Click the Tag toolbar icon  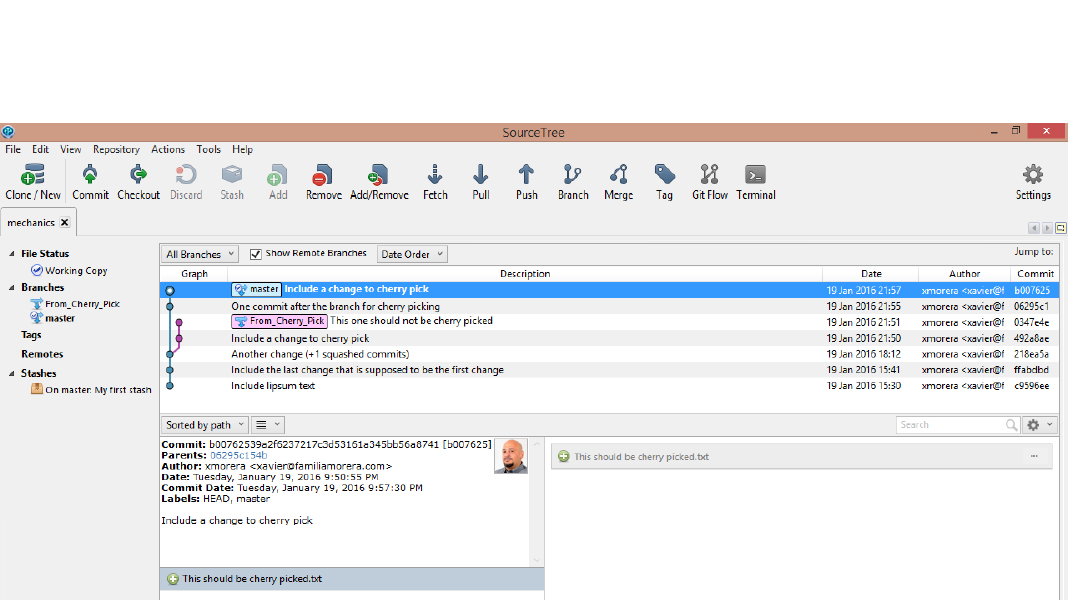[664, 182]
